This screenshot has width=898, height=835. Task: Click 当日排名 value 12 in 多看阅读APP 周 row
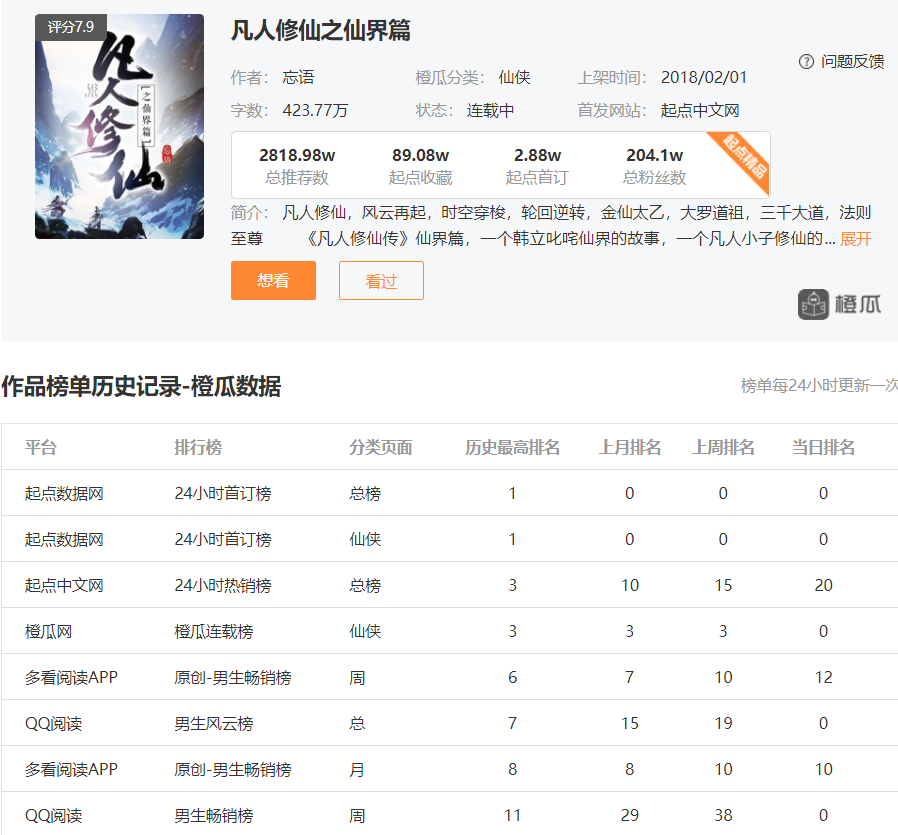[824, 678]
